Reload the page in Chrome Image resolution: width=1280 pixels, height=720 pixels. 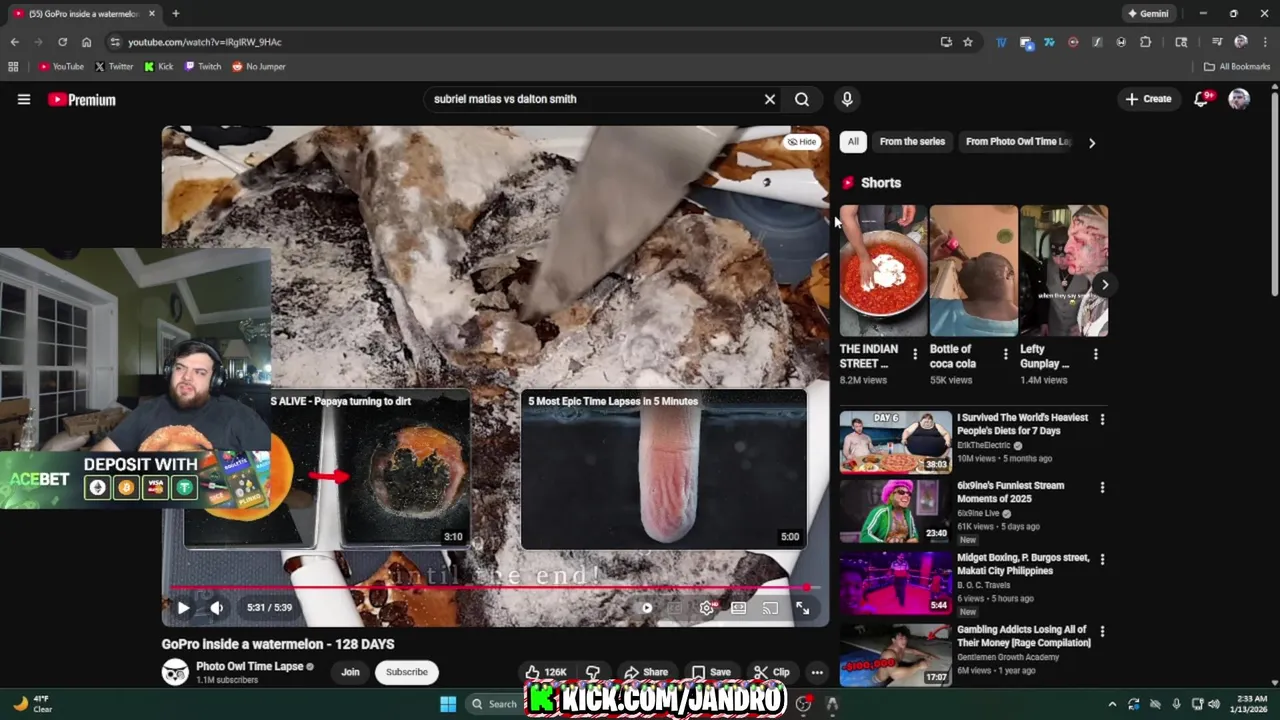coord(62,42)
